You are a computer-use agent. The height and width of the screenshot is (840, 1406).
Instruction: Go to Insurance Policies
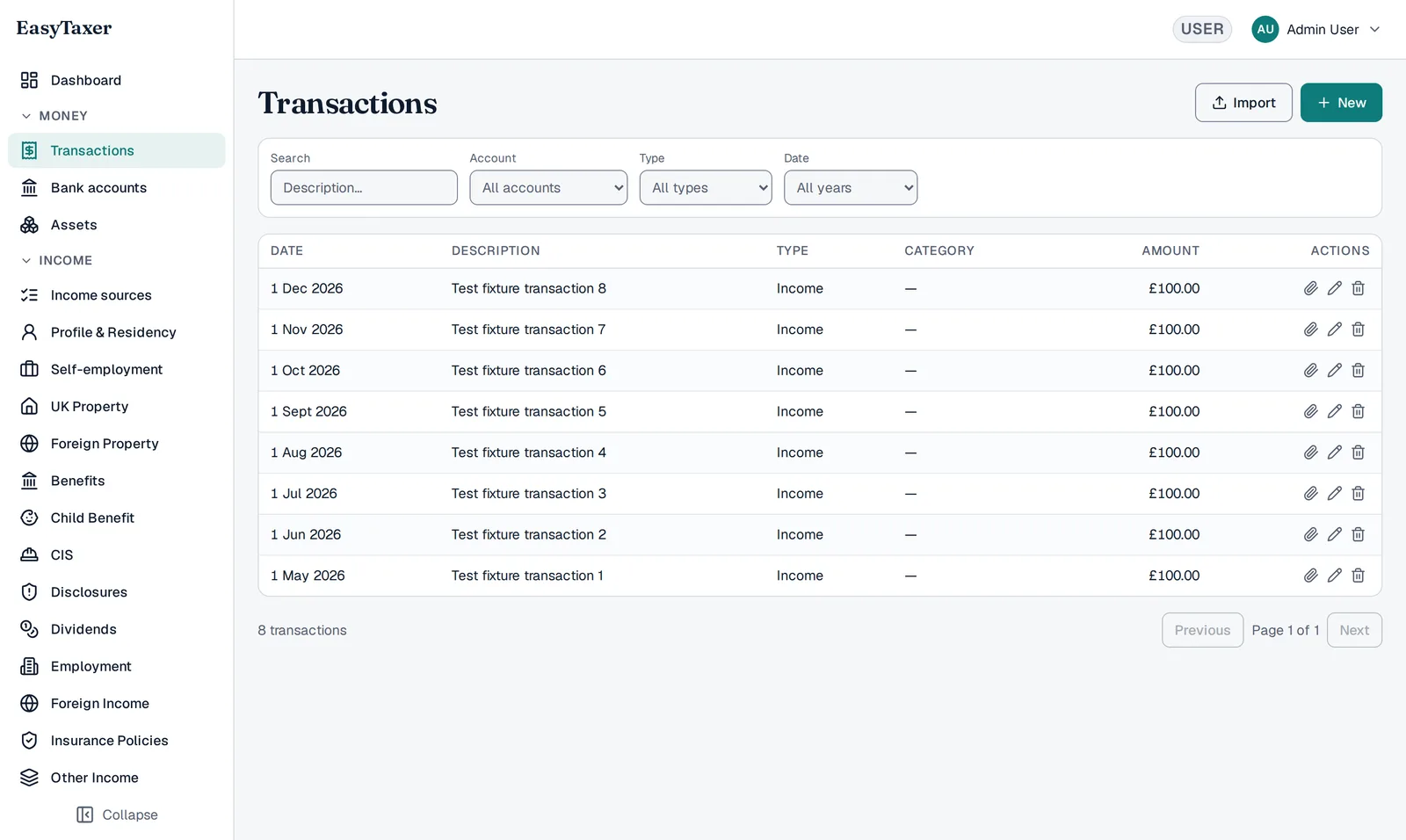pyautogui.click(x=117, y=741)
